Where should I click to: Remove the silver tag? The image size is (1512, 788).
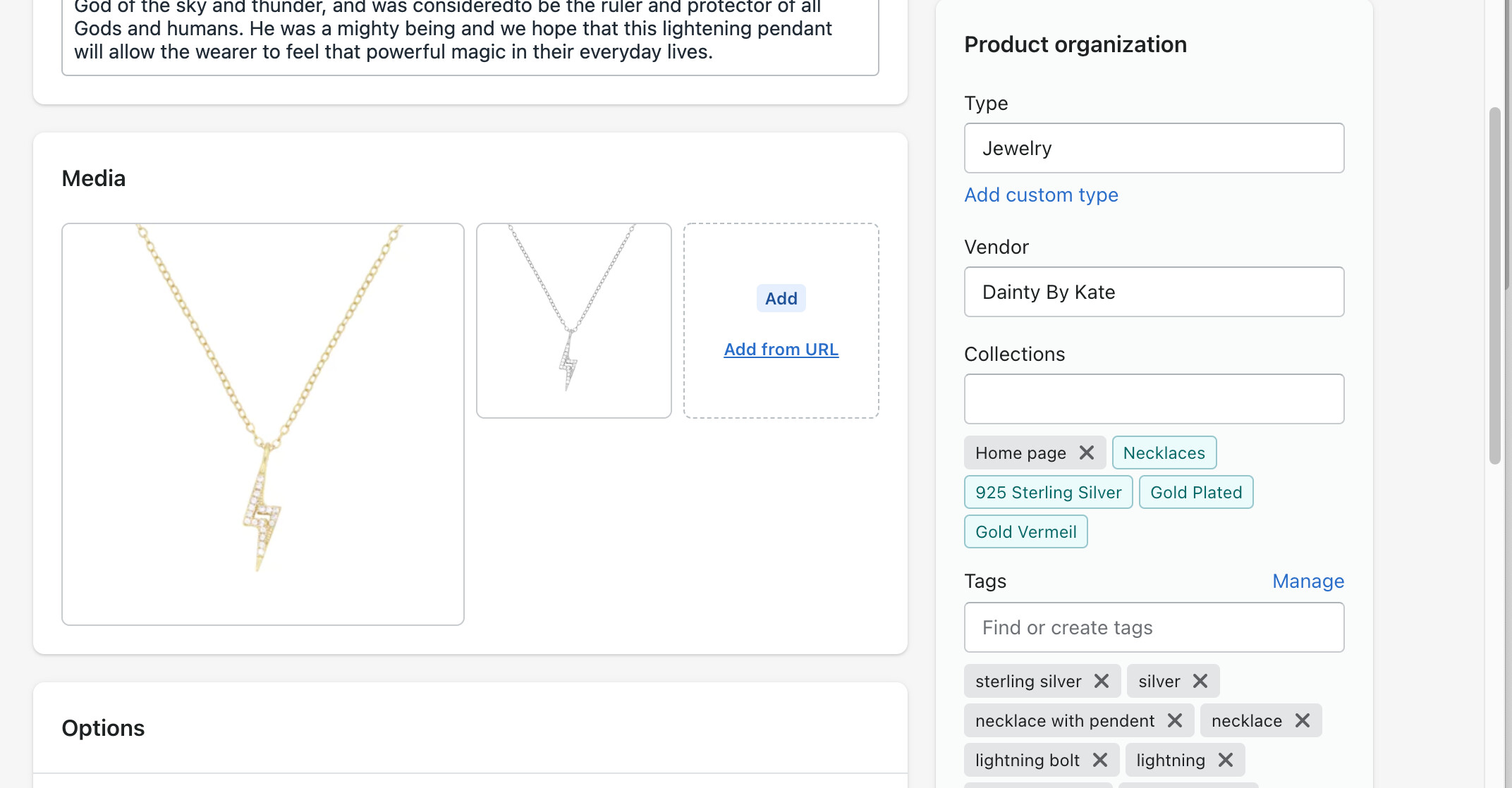(1200, 681)
